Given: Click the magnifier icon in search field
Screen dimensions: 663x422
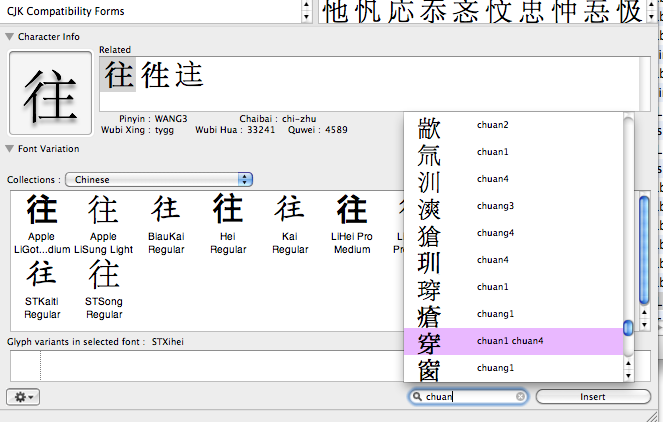Looking at the screenshot, I should [x=417, y=397].
